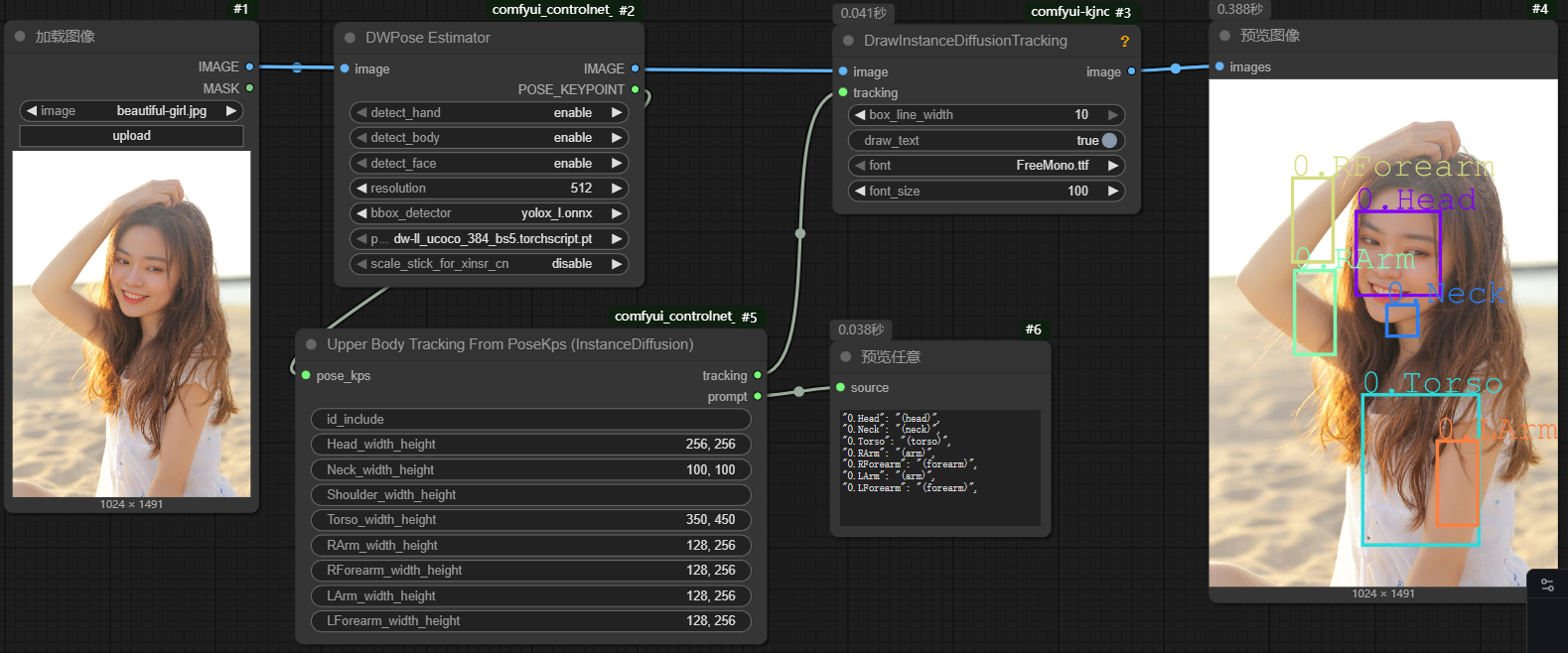
Task: Click the tracking input connector on DrawInstanceDiffusionTracking
Action: coord(843,93)
